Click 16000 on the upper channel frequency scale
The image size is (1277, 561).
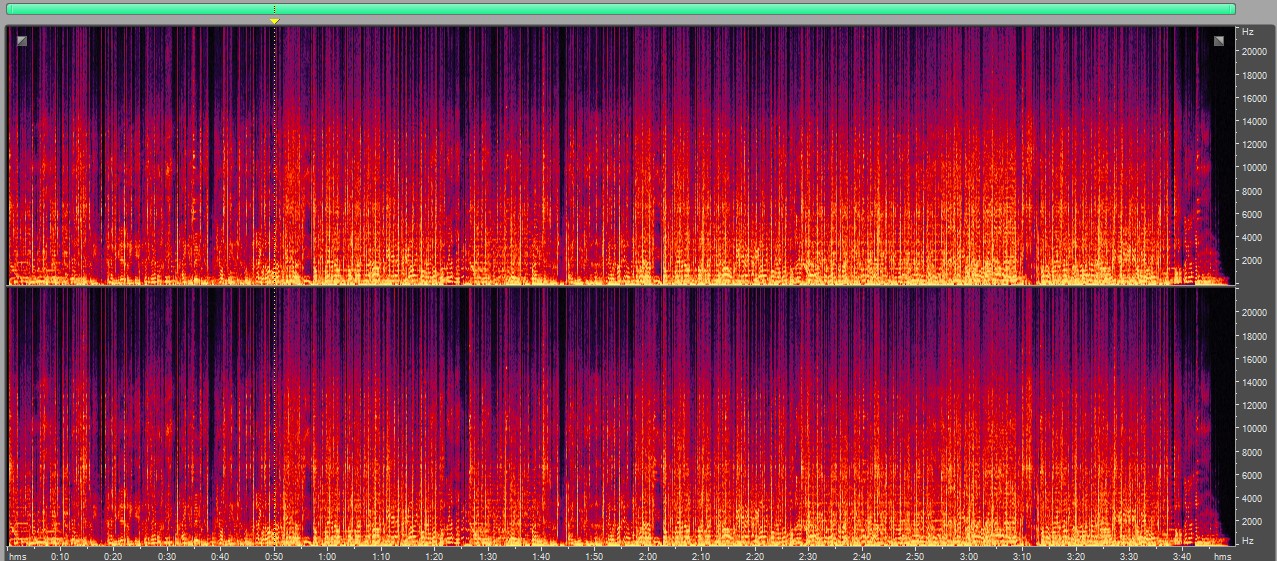click(1255, 98)
